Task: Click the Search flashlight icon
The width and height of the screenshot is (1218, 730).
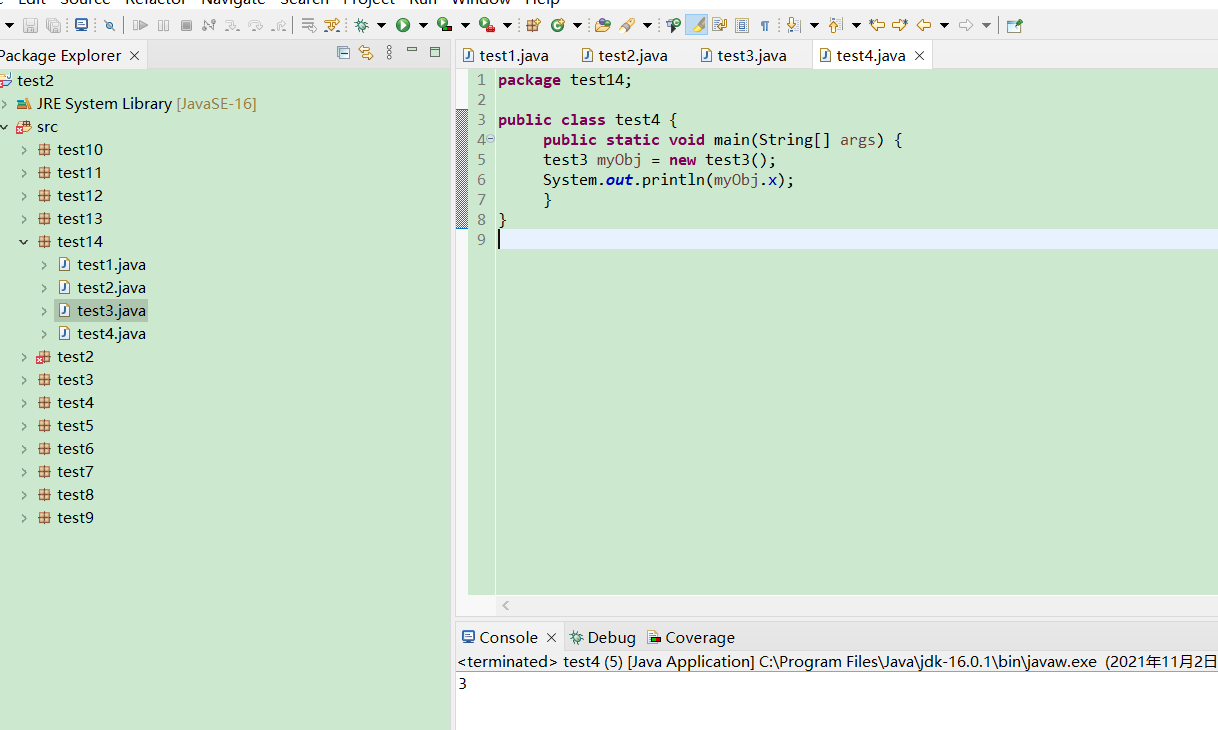Action: (627, 25)
